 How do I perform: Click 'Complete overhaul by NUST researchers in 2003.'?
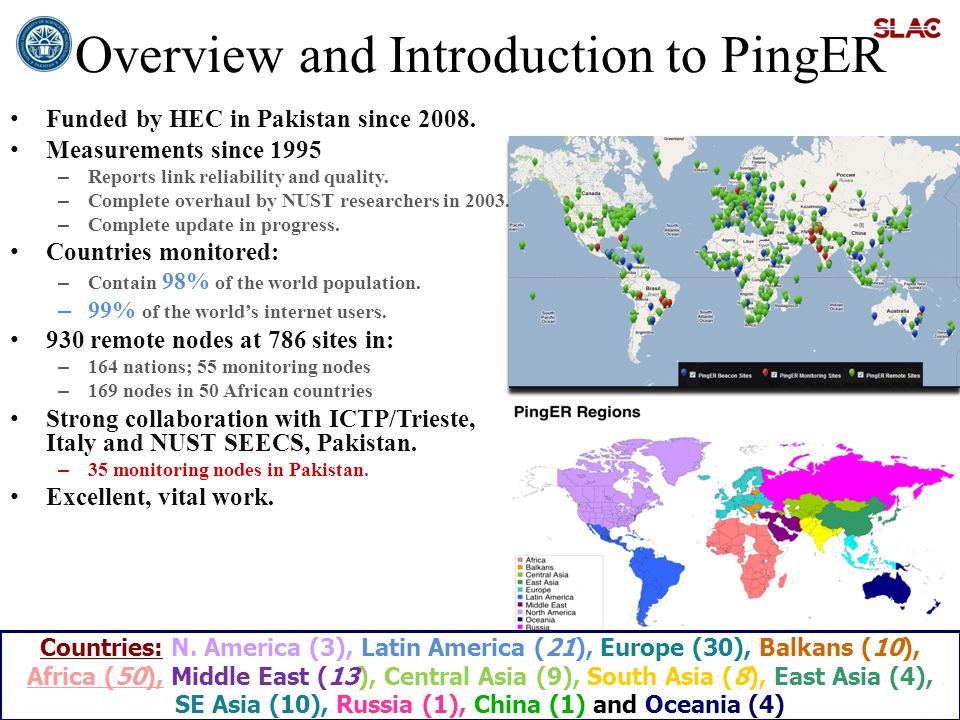click(x=299, y=201)
